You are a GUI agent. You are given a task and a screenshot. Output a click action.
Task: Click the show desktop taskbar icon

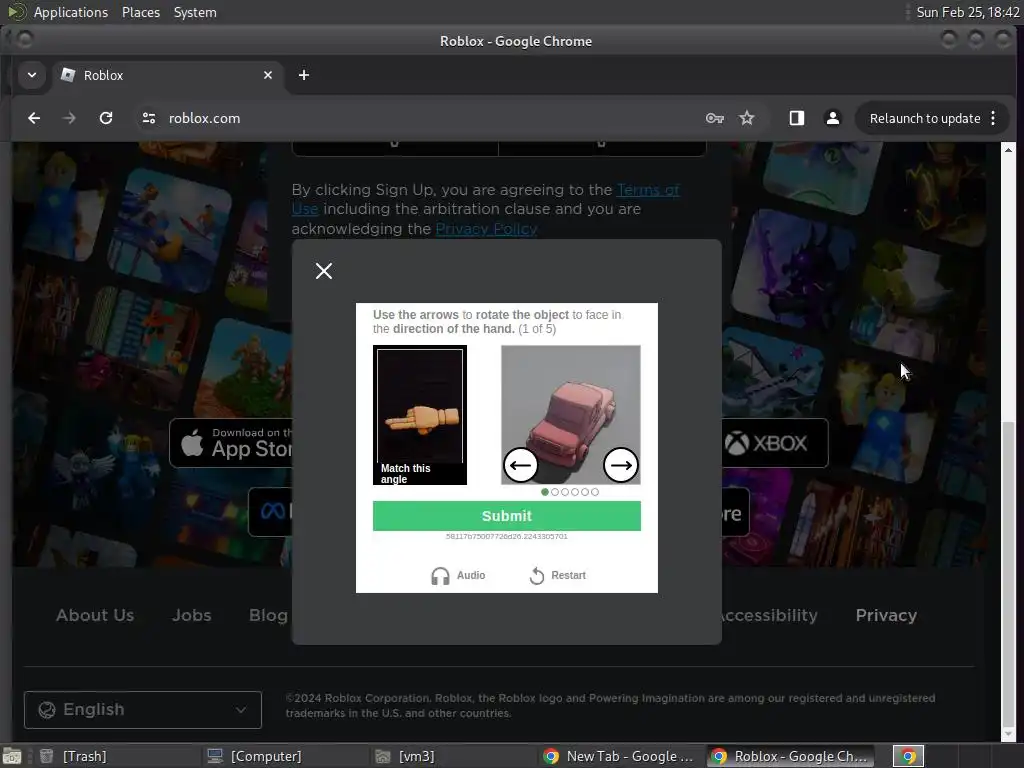click(12, 756)
